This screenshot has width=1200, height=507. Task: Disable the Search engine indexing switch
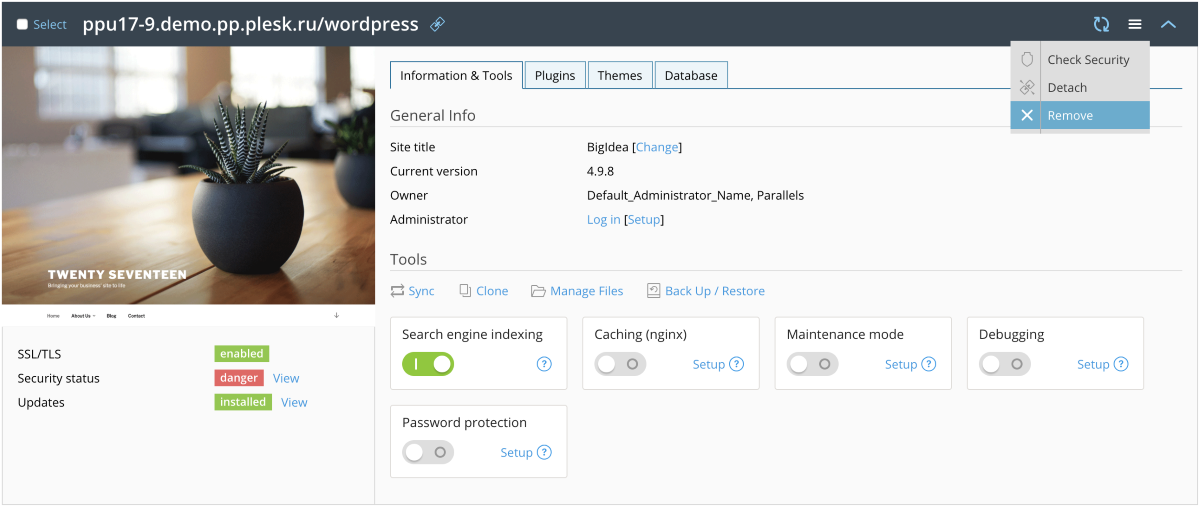pyautogui.click(x=428, y=364)
